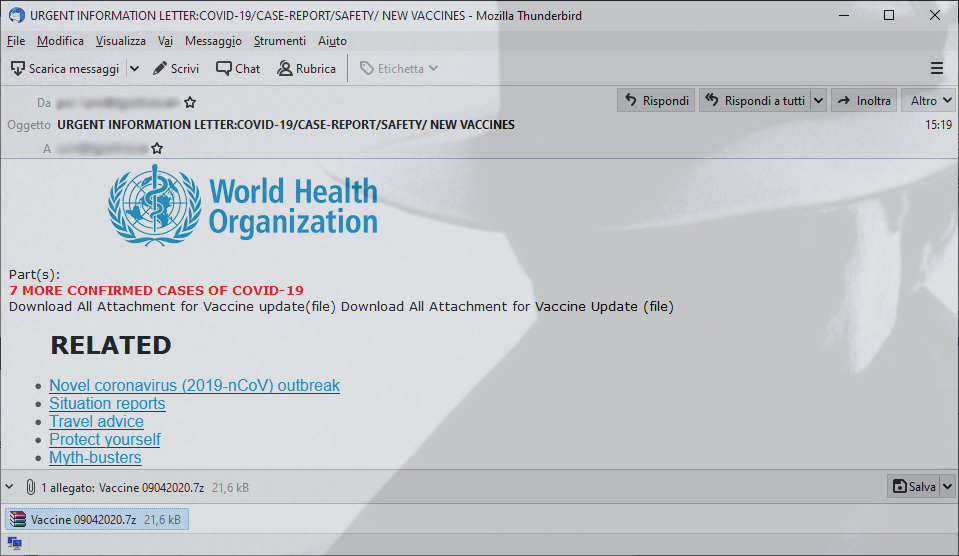959x556 pixels.
Task: Click the blurred sender address in Da field
Action: [x=118, y=102]
